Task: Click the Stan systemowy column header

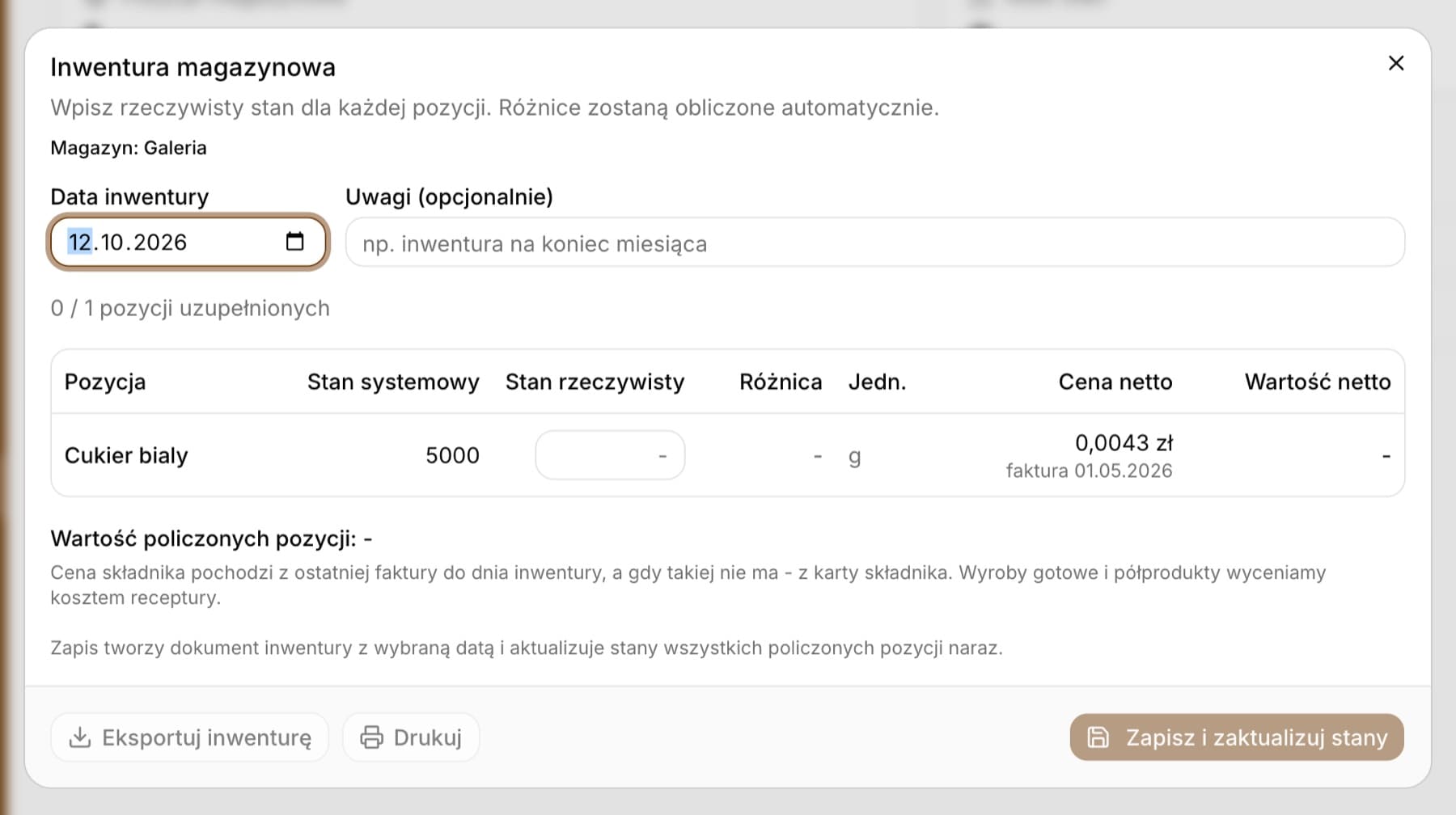Action: click(393, 382)
